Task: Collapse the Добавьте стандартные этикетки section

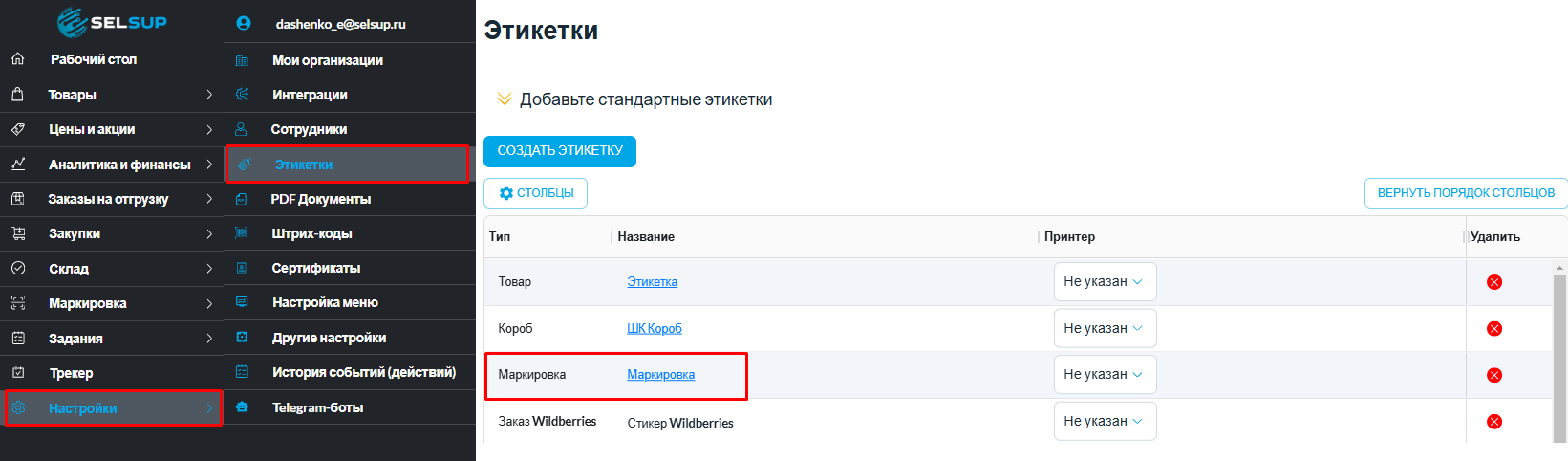Action: pos(505,99)
